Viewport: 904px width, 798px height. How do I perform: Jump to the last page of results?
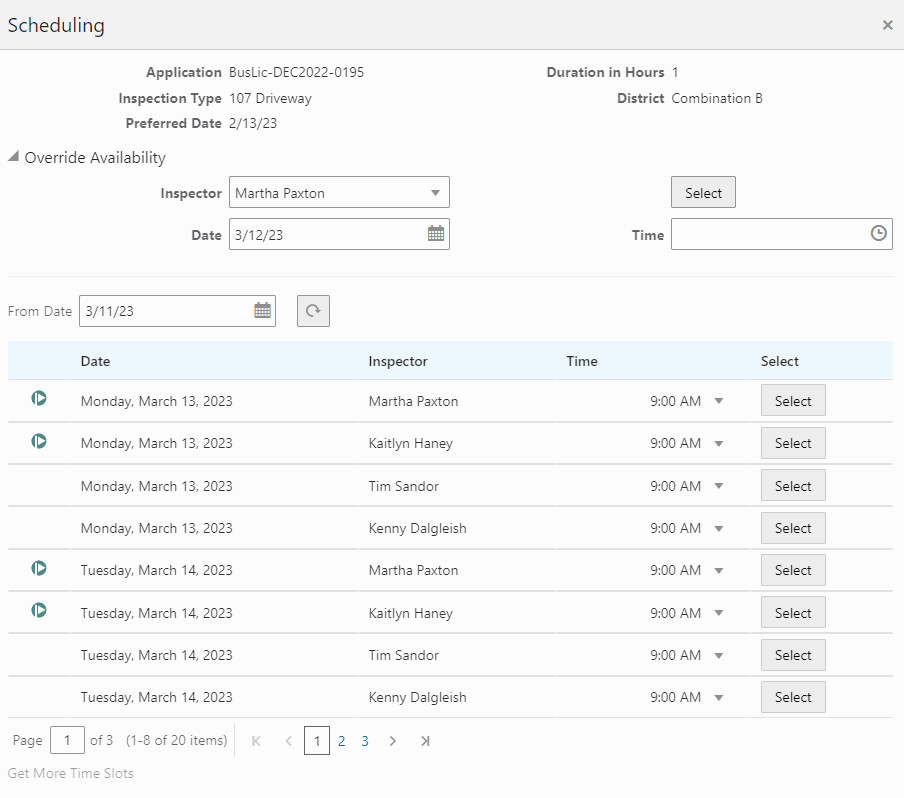(x=424, y=740)
